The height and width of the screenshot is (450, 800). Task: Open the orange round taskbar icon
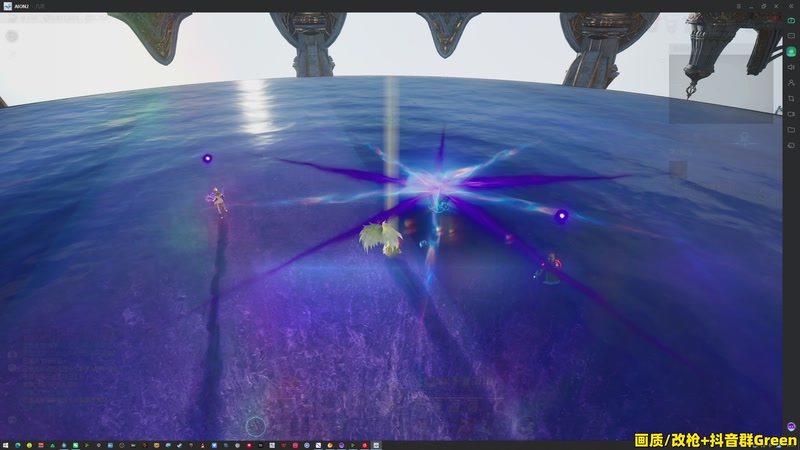point(330,445)
